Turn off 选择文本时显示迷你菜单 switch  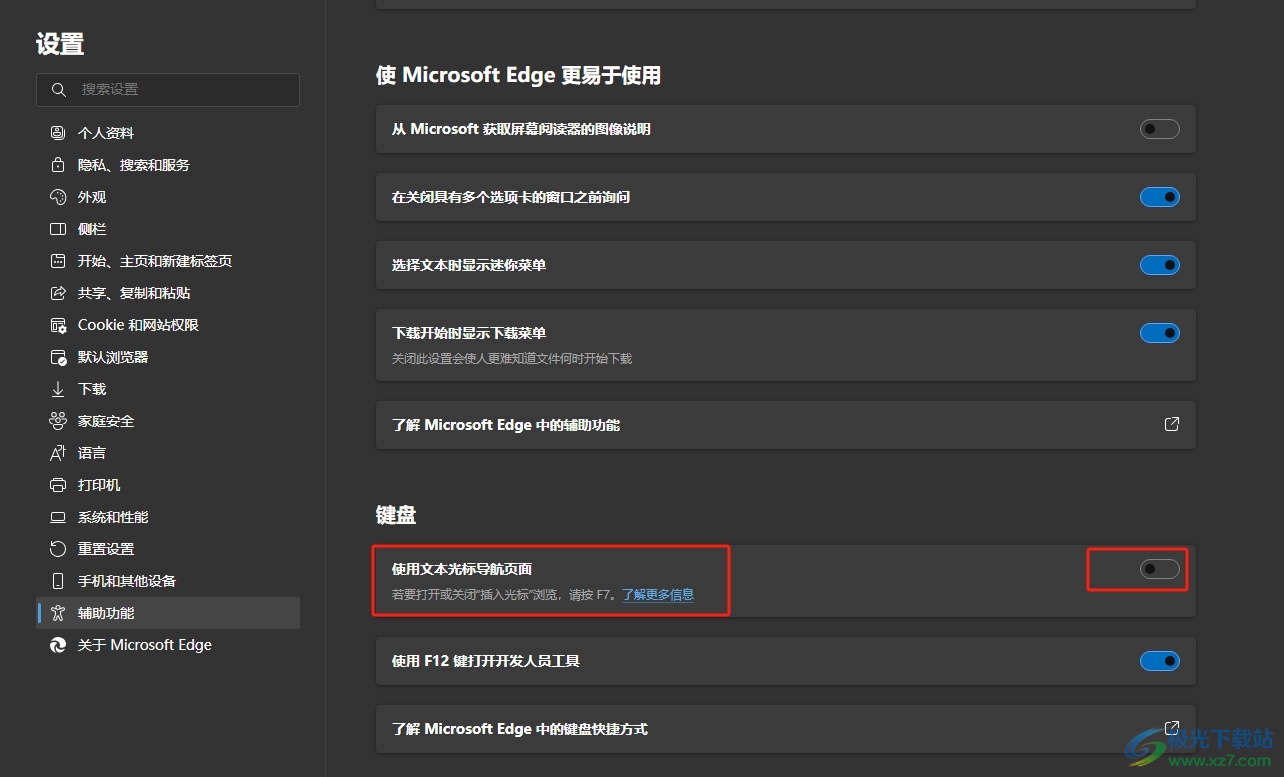click(x=1160, y=265)
